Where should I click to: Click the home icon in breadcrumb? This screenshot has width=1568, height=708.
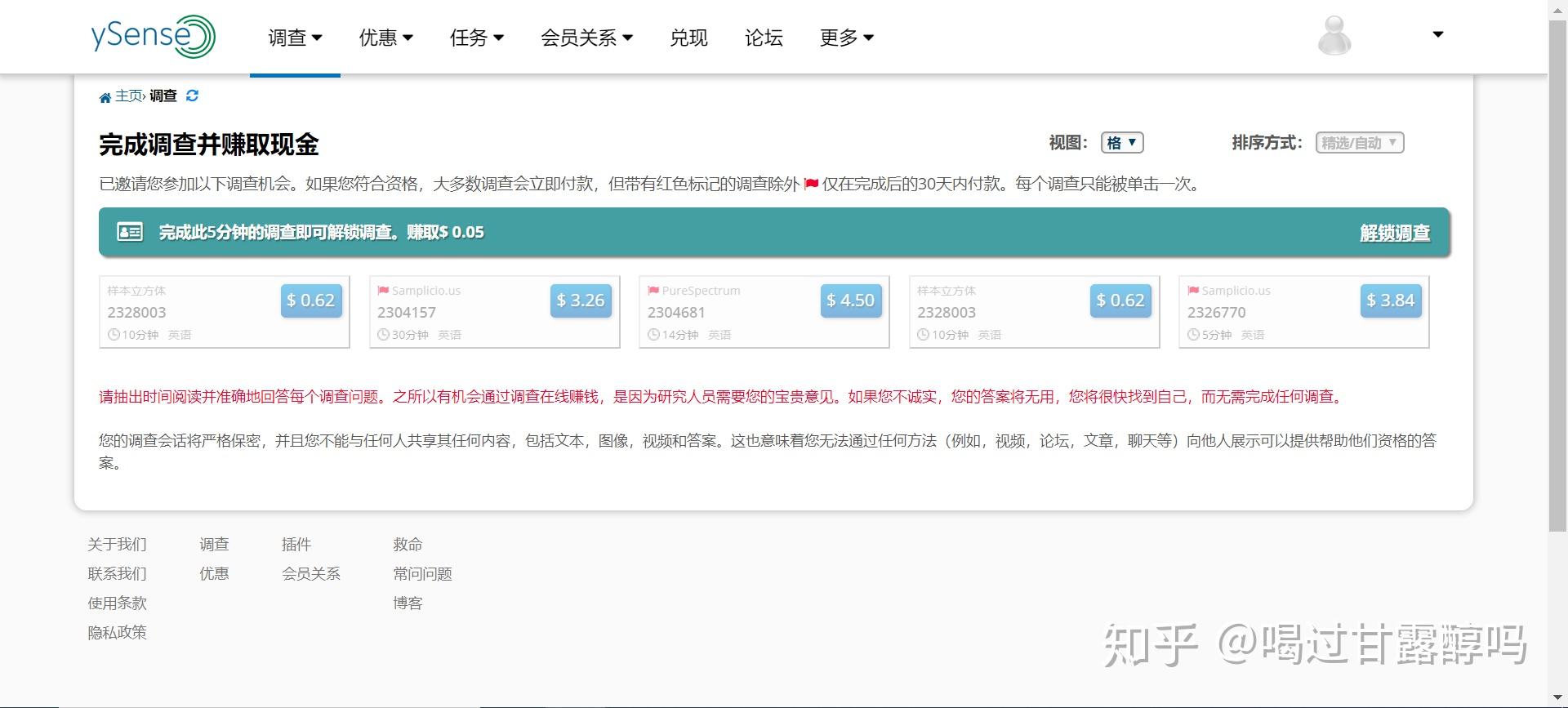[x=105, y=97]
